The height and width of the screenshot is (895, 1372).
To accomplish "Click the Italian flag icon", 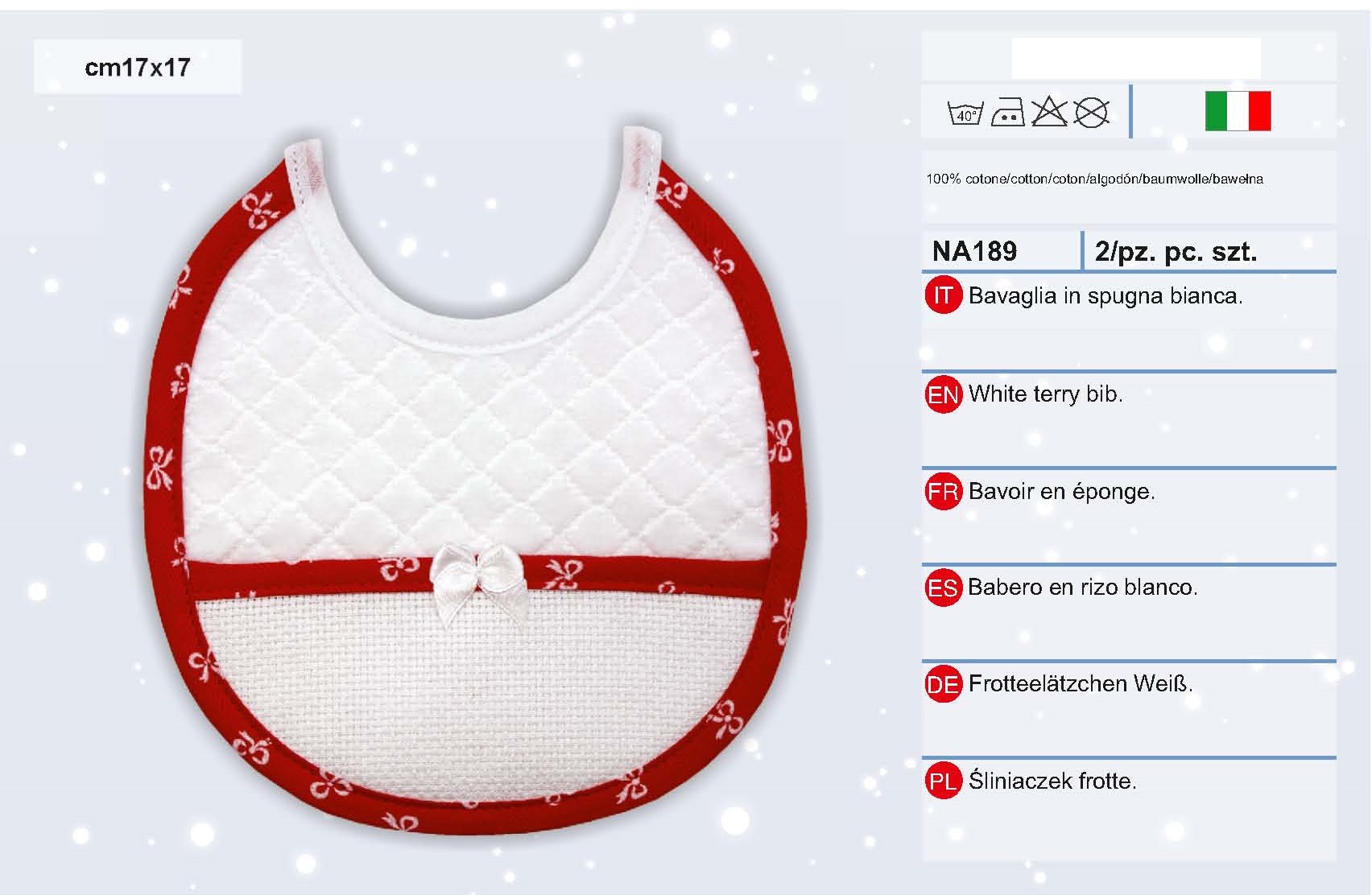I will tap(1238, 111).
